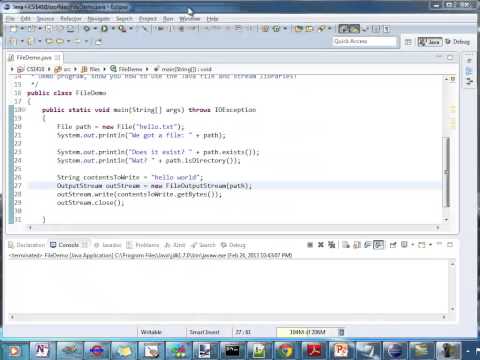Screen dimensions: 480x360
Task: Click Display Selected Console icon
Action: (x=404, y=245)
